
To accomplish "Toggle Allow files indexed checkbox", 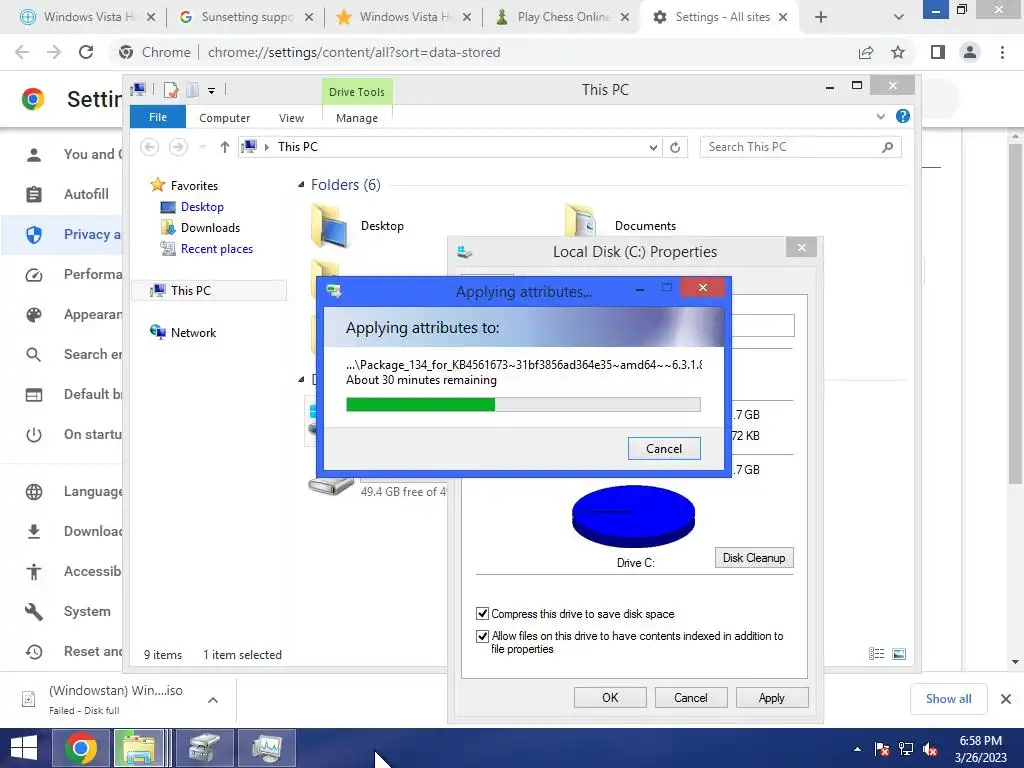I will [482, 635].
